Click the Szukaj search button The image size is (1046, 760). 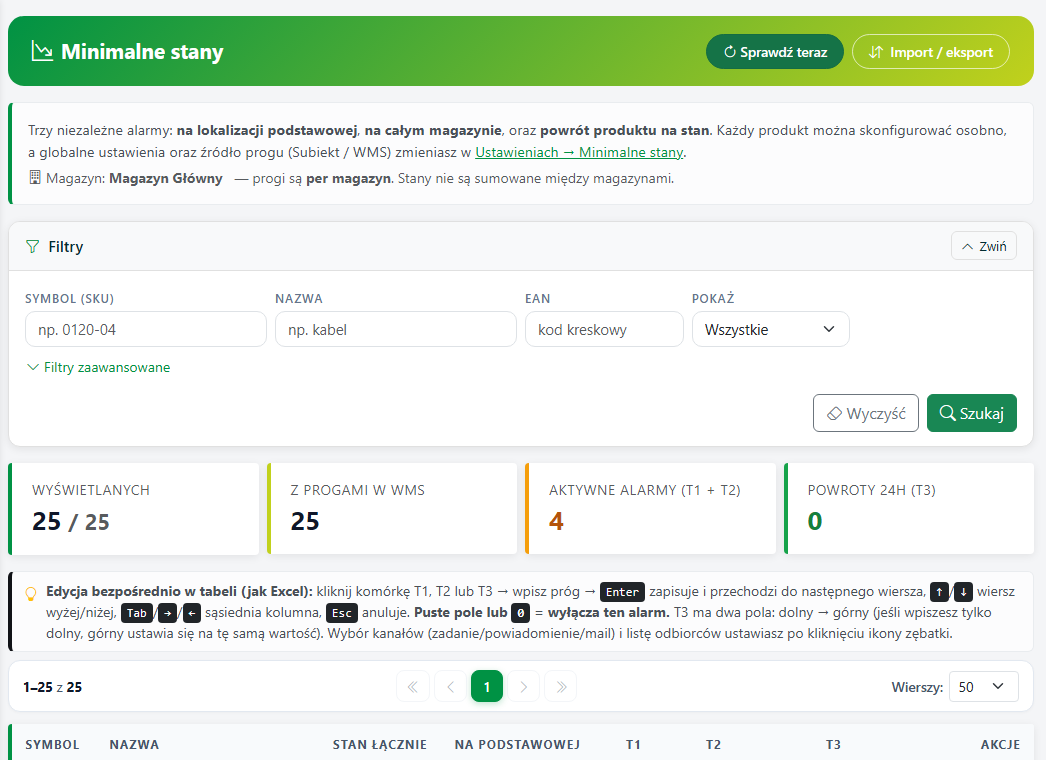[x=971, y=413]
